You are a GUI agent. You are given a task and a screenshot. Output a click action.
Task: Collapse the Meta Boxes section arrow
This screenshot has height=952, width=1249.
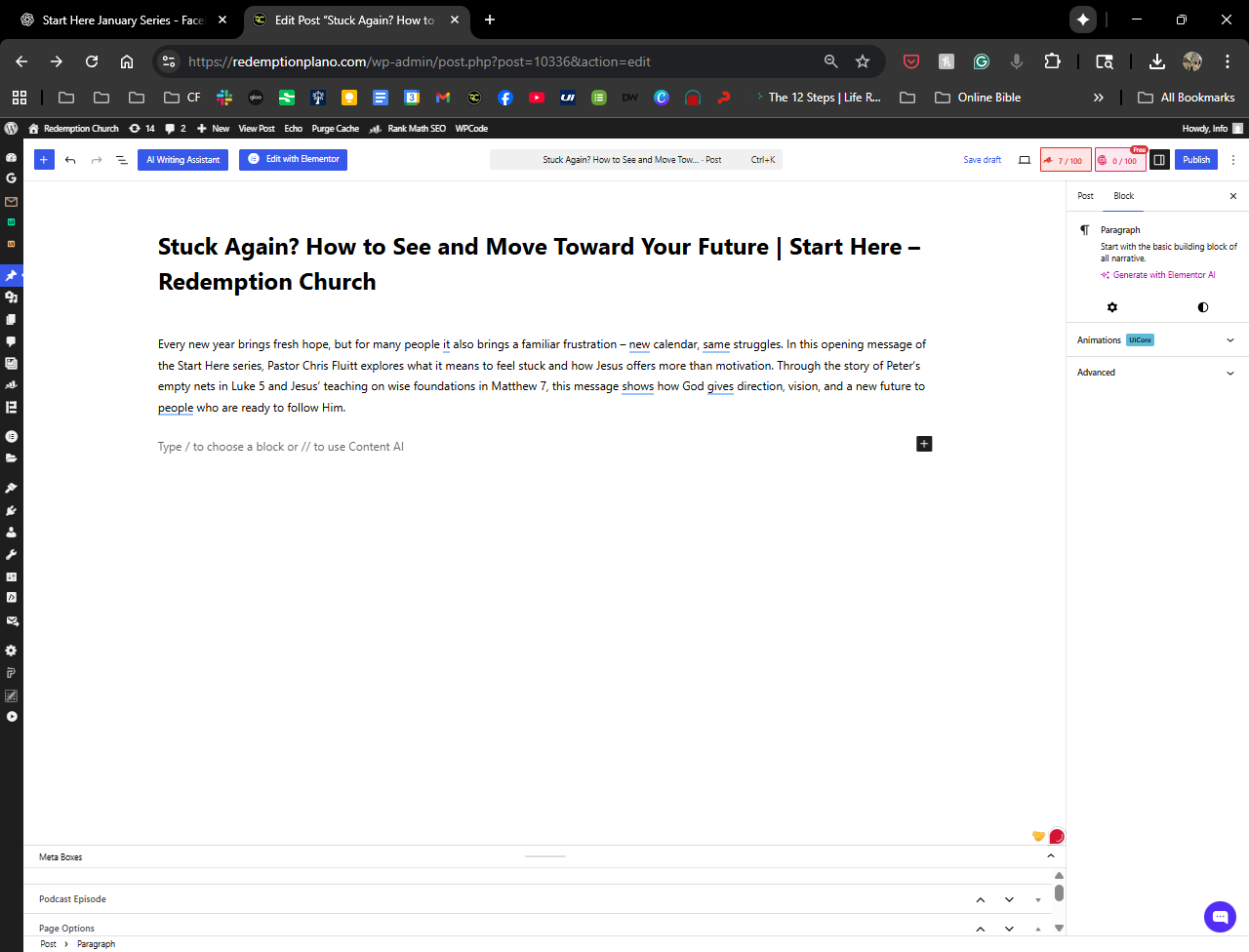(1051, 856)
